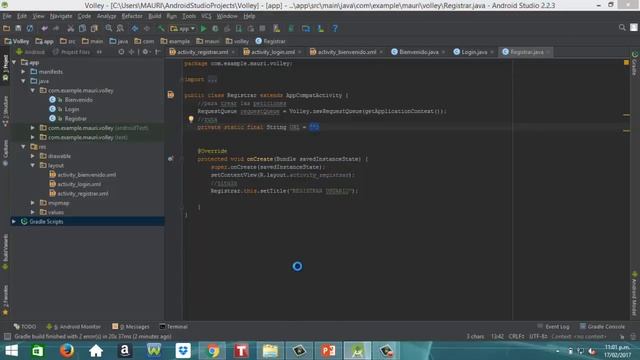Open Chrome from the taskbar
This screenshot has height=360, width=640.
(x=212, y=351)
